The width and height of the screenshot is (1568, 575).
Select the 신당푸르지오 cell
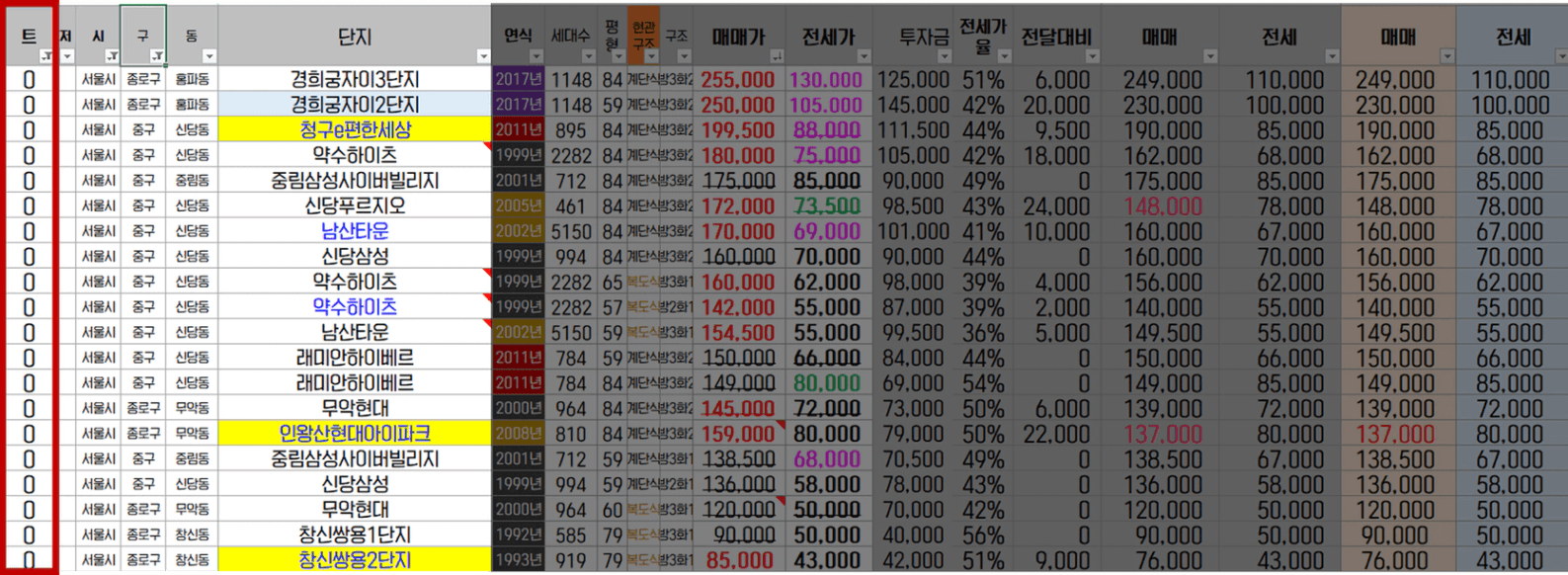pos(355,205)
